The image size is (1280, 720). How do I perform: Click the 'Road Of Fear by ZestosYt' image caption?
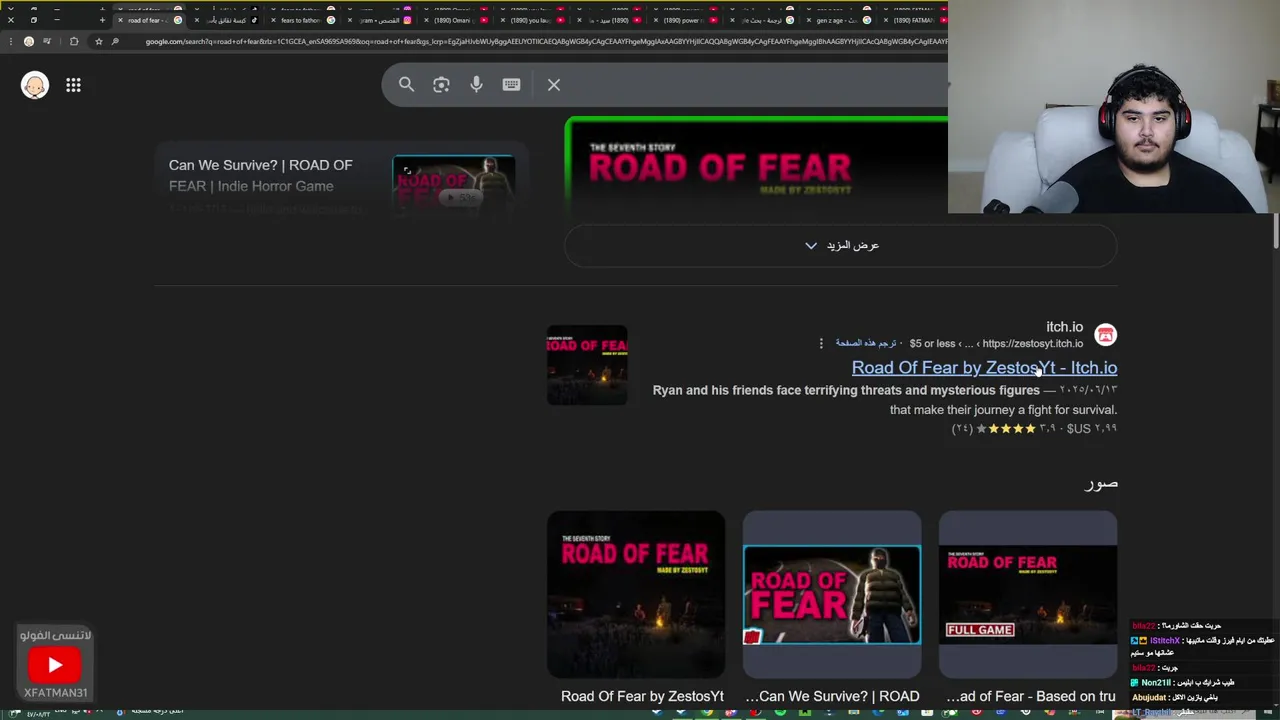(642, 696)
